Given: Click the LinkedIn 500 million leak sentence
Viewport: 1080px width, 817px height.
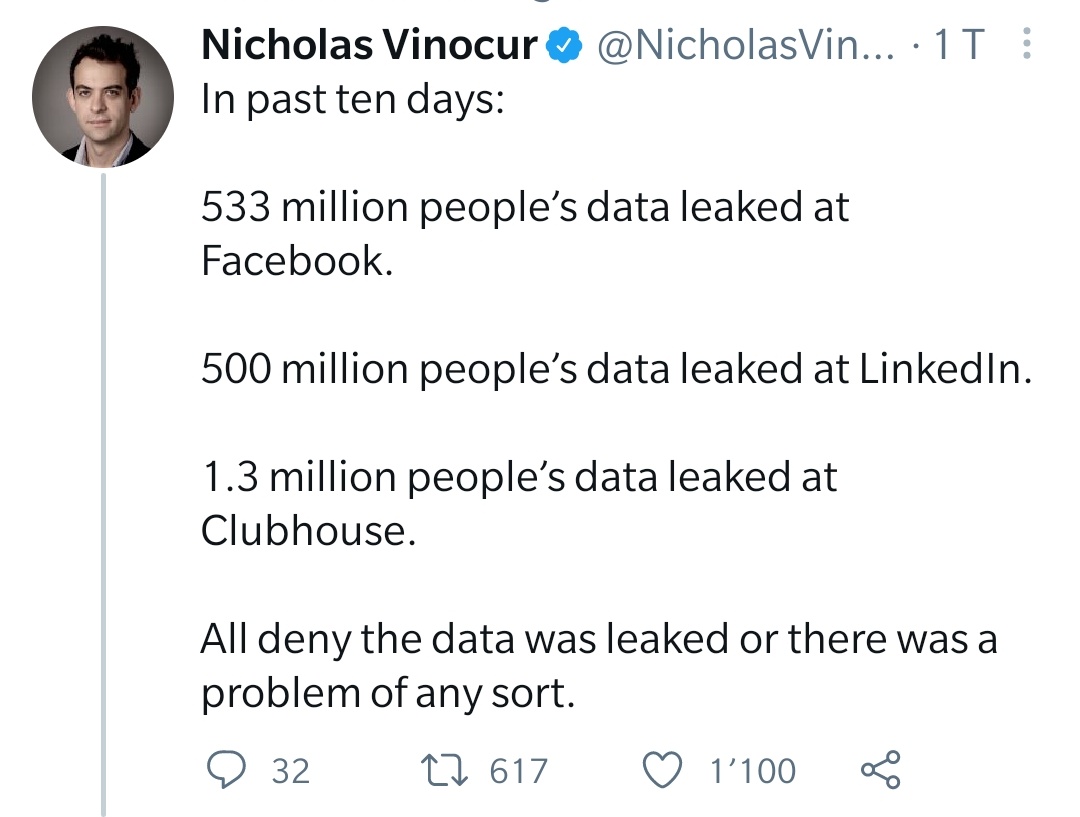Looking at the screenshot, I should point(615,368).
